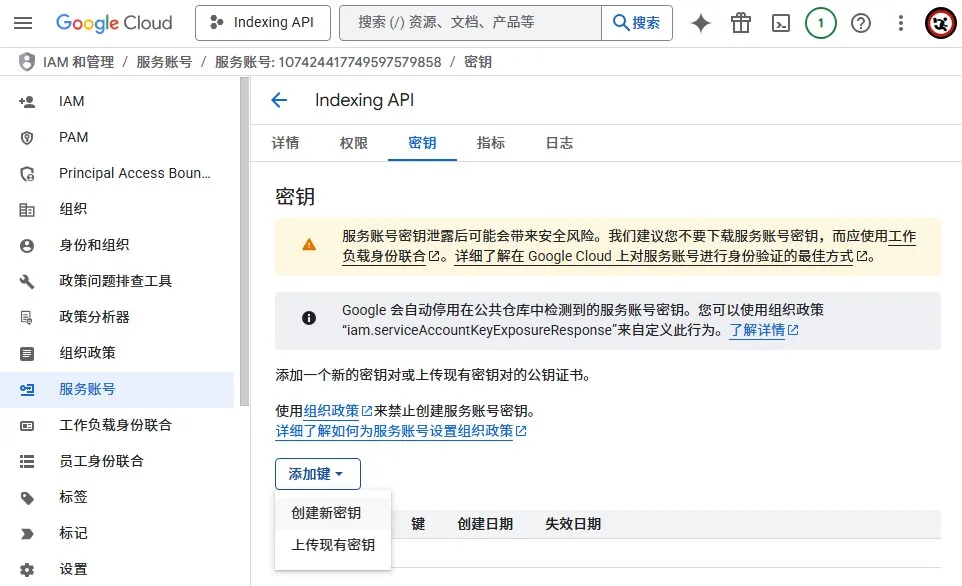This screenshot has width=962, height=586.
Task: Activate the Cloud Shell terminal icon
Action: click(x=780, y=23)
